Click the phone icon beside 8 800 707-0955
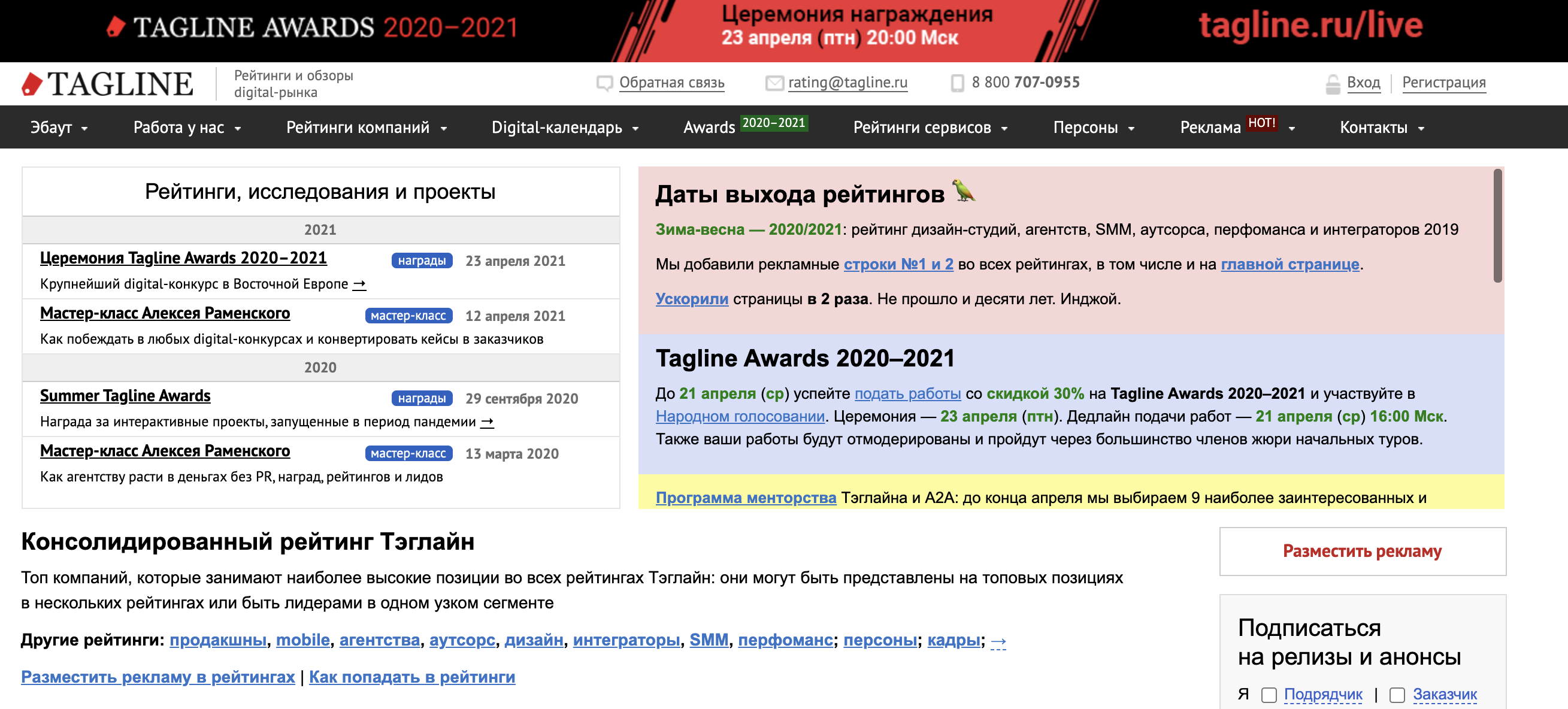This screenshot has height=709, width=1568. tap(957, 83)
